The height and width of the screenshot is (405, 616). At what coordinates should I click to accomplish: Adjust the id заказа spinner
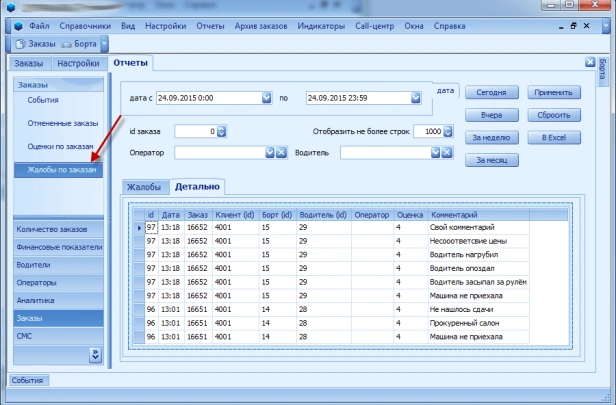point(220,131)
